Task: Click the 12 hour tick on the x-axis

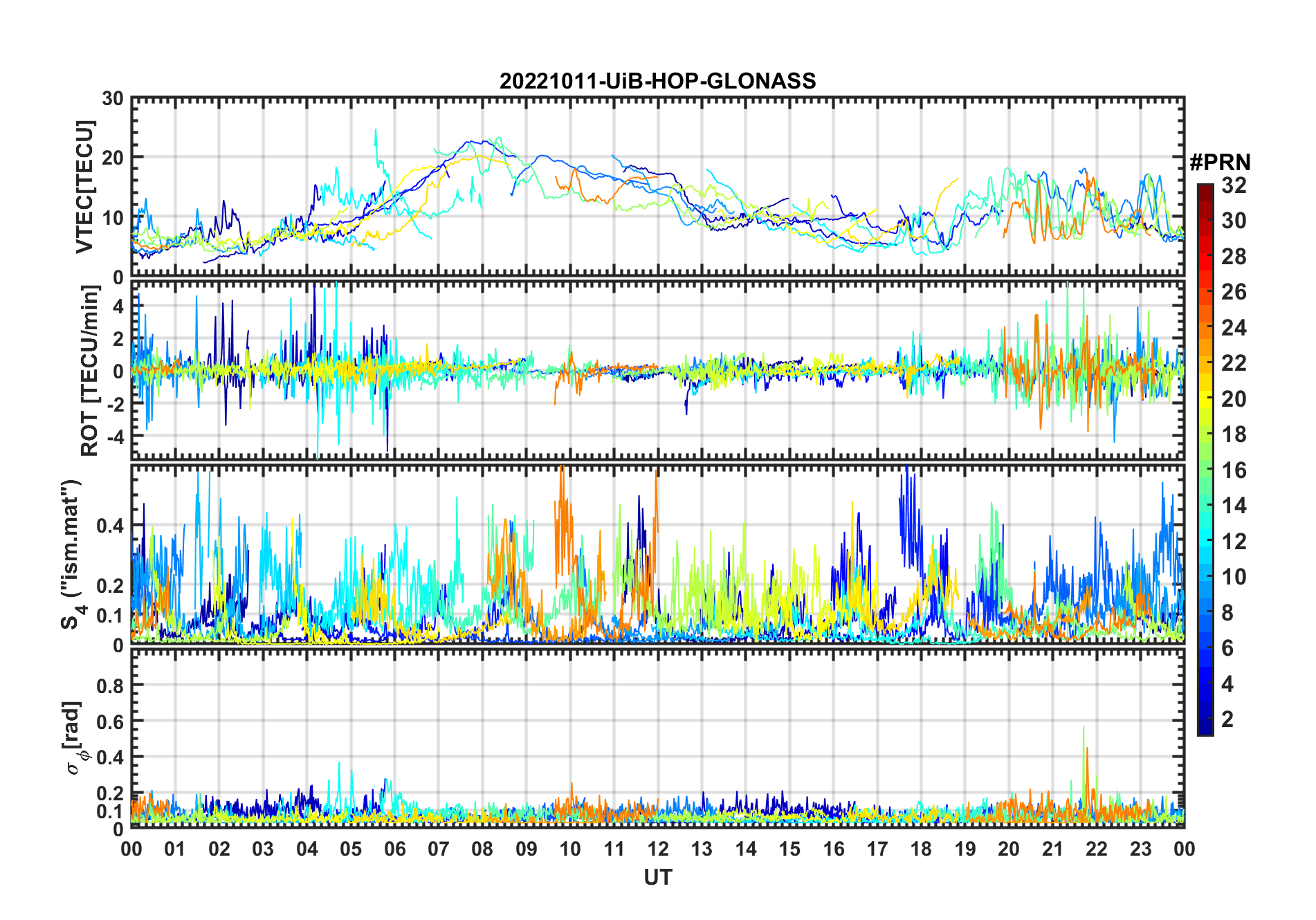Action: point(657,849)
